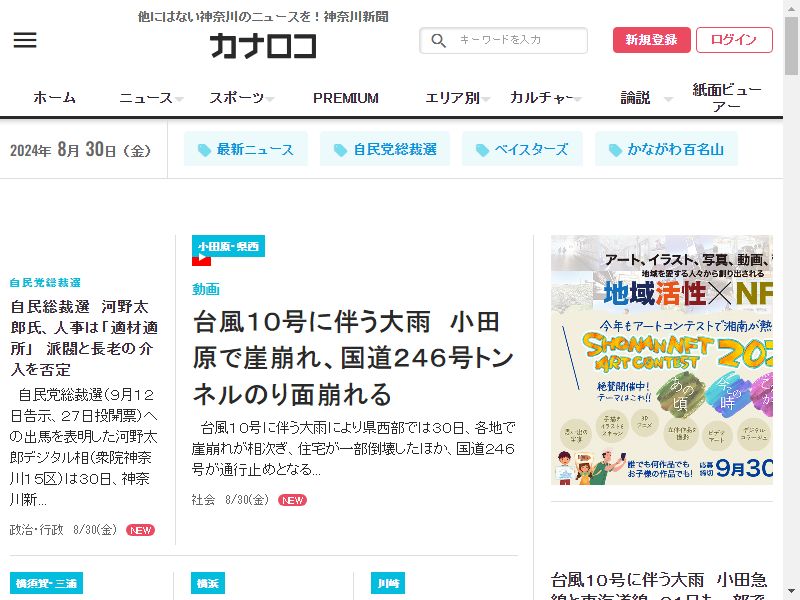The image size is (800, 600).
Task: Play the red video icon on typhoon article
Action: [201, 259]
